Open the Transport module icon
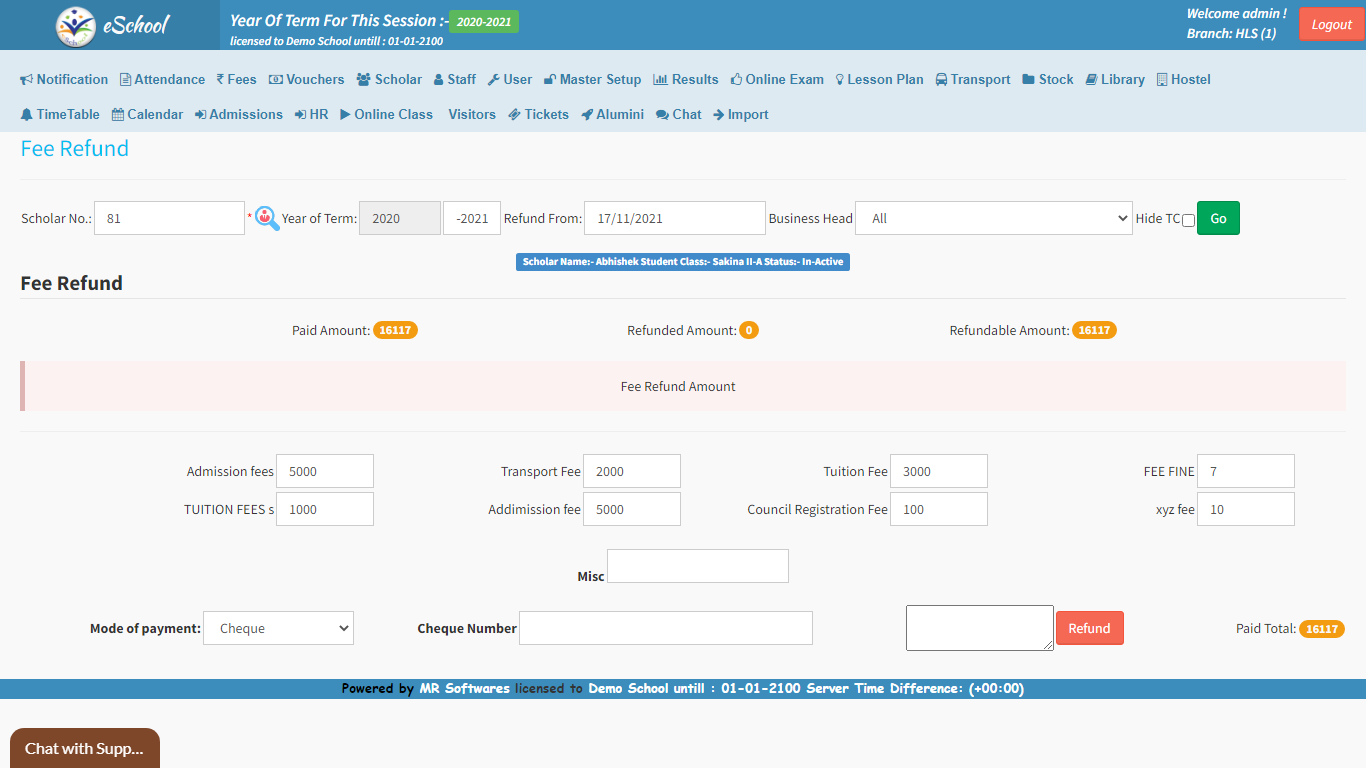The height and width of the screenshot is (768, 1366). [941, 79]
